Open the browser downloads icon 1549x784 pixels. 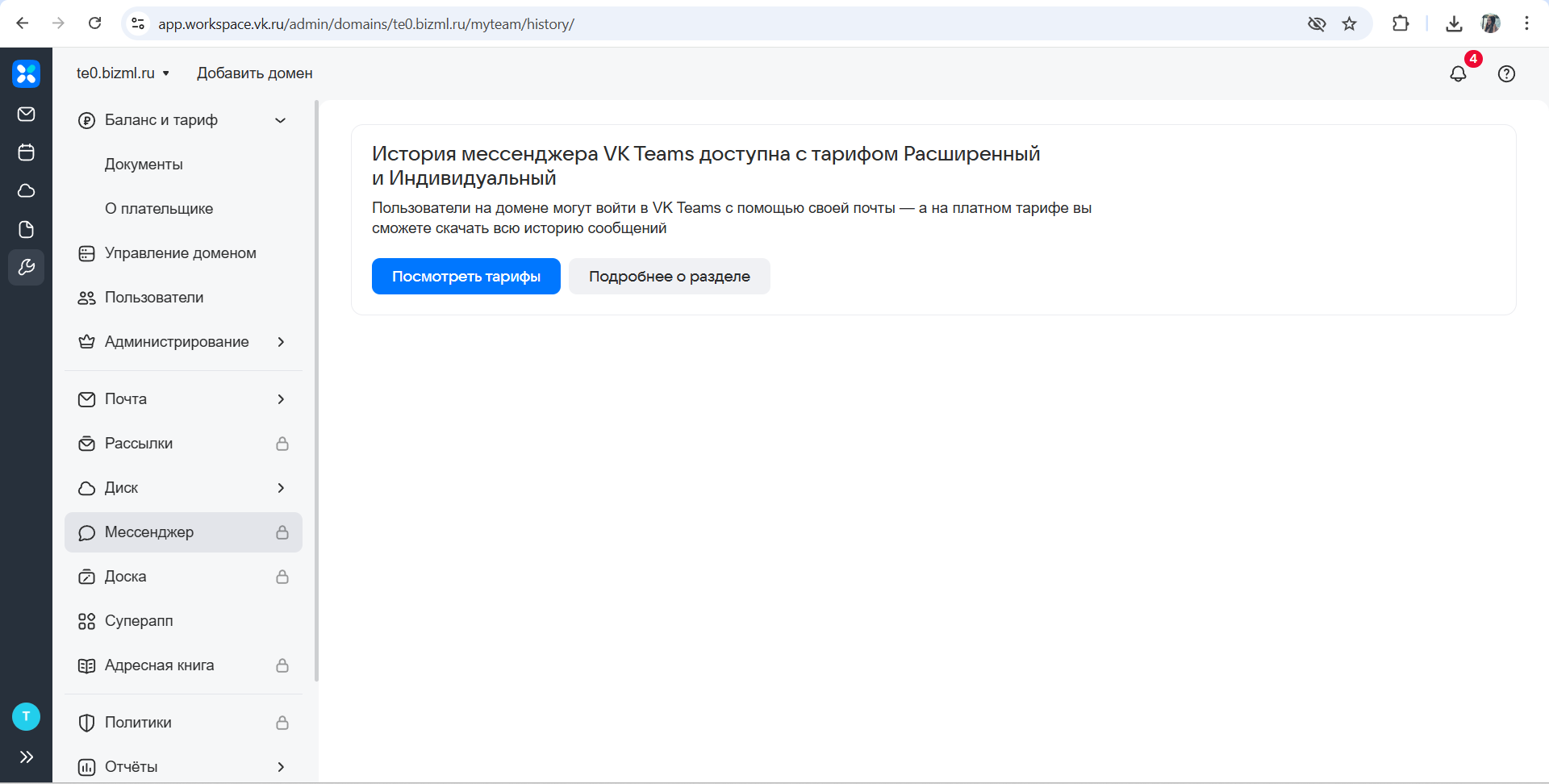(x=1454, y=23)
